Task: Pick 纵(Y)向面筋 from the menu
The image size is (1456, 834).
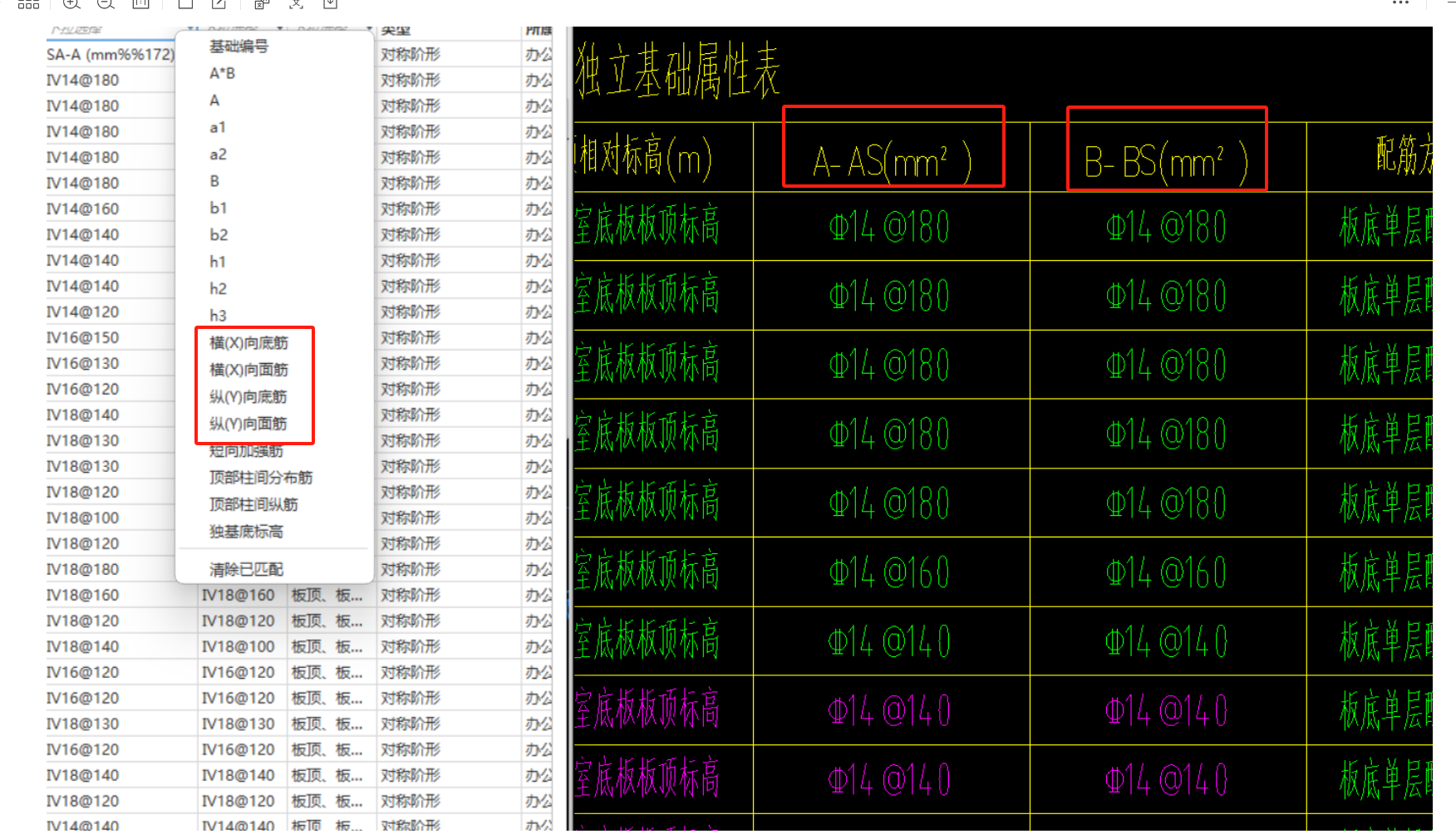Action: click(x=248, y=424)
